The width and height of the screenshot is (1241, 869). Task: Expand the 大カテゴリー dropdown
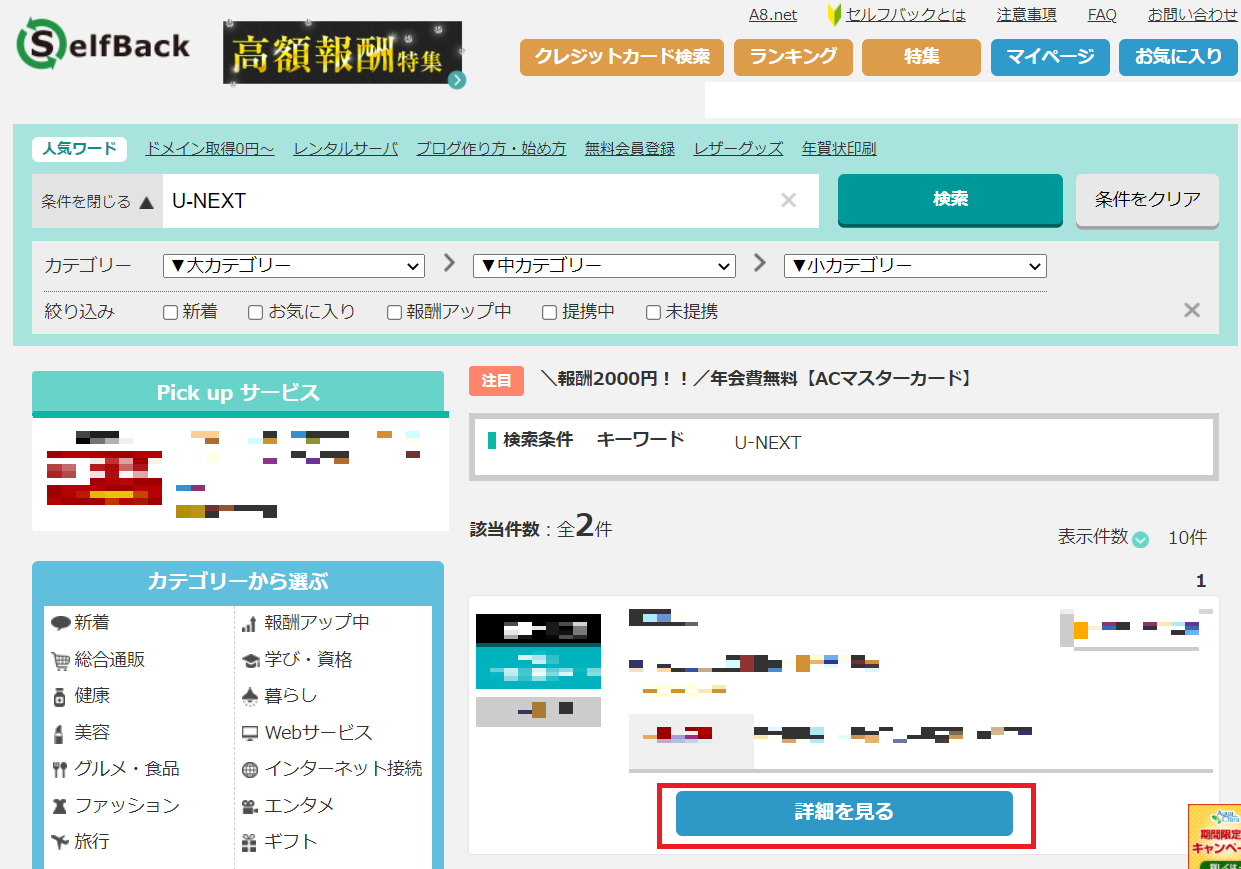[x=293, y=266]
